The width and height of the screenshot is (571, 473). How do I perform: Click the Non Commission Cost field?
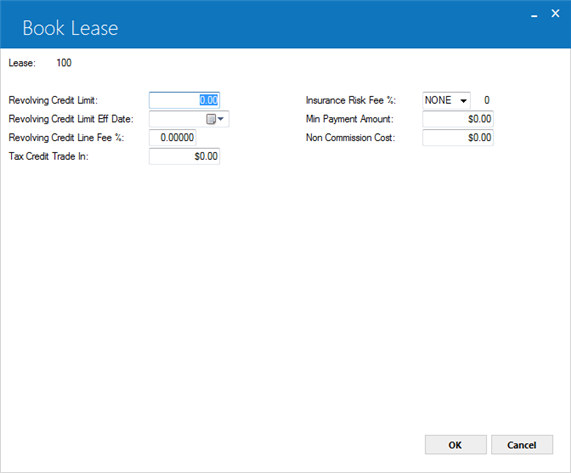[458, 138]
